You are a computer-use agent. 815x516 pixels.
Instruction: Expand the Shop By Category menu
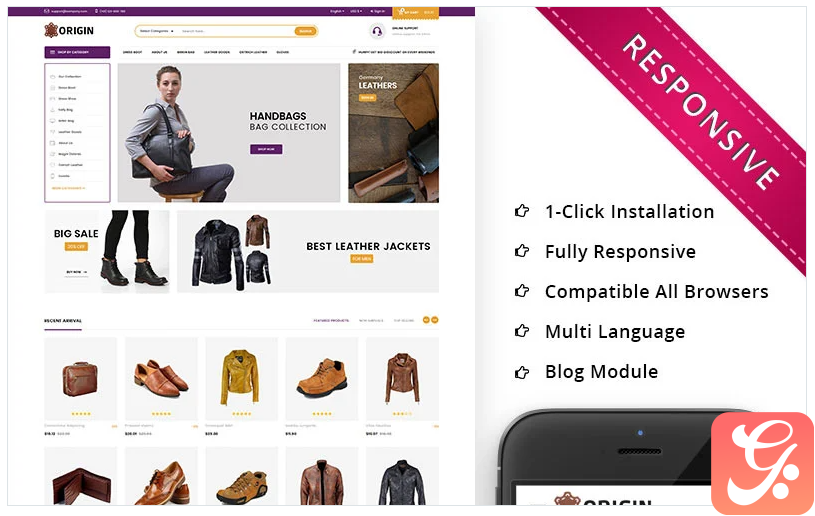77,52
